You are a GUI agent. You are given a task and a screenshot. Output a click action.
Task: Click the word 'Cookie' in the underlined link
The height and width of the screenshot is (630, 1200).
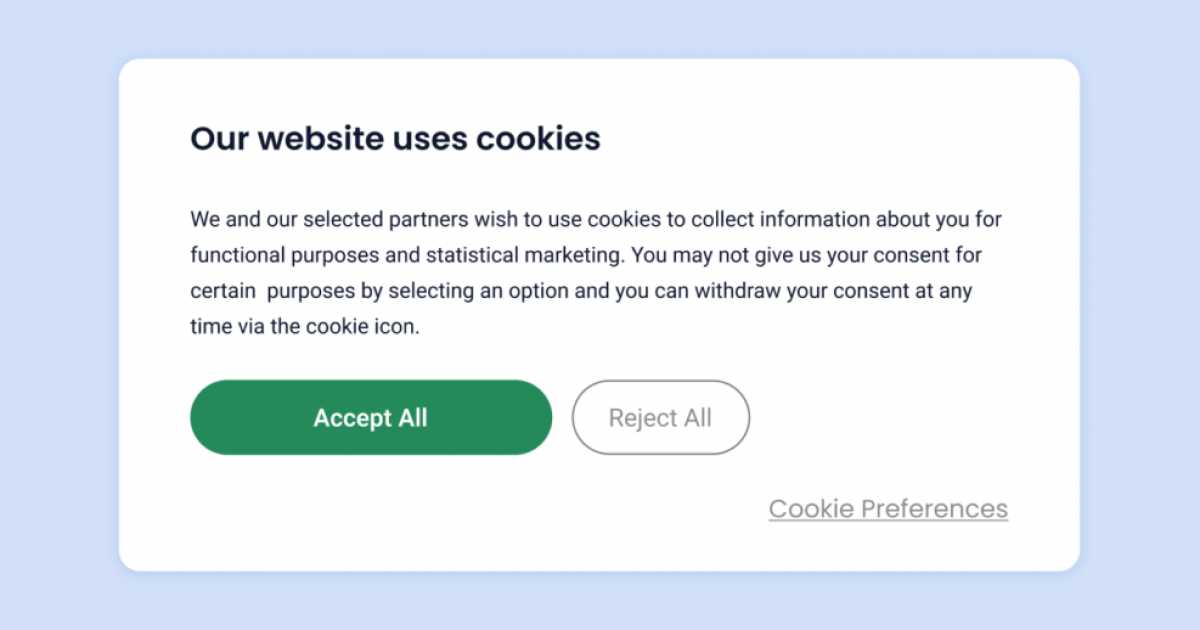(811, 509)
